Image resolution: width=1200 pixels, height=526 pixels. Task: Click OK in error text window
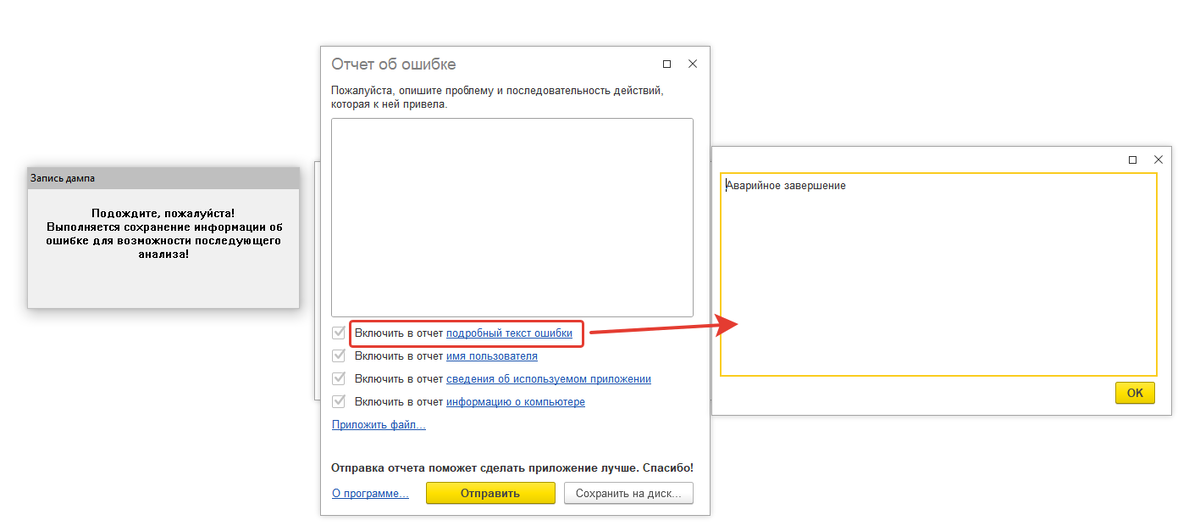click(x=1135, y=393)
